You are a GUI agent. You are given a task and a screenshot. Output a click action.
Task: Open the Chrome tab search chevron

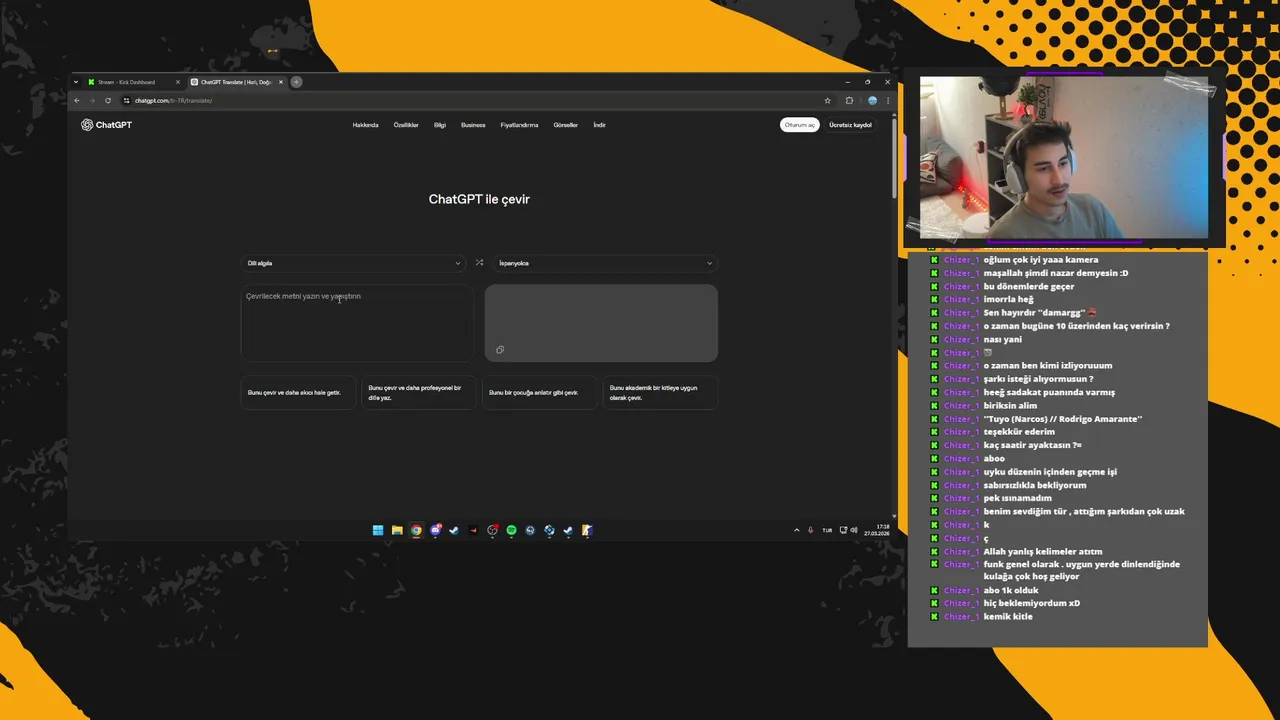(77, 82)
